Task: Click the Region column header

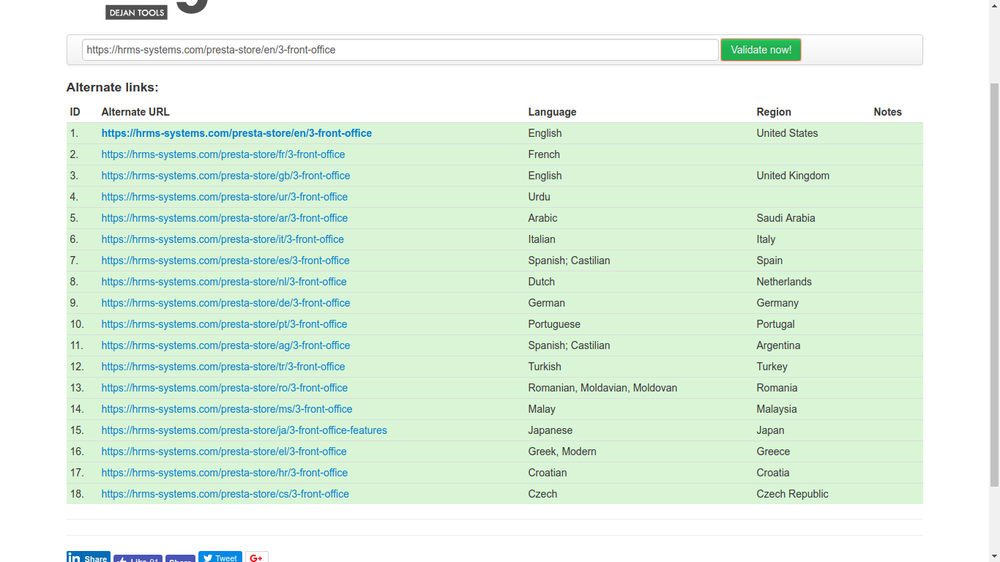Action: coord(774,112)
